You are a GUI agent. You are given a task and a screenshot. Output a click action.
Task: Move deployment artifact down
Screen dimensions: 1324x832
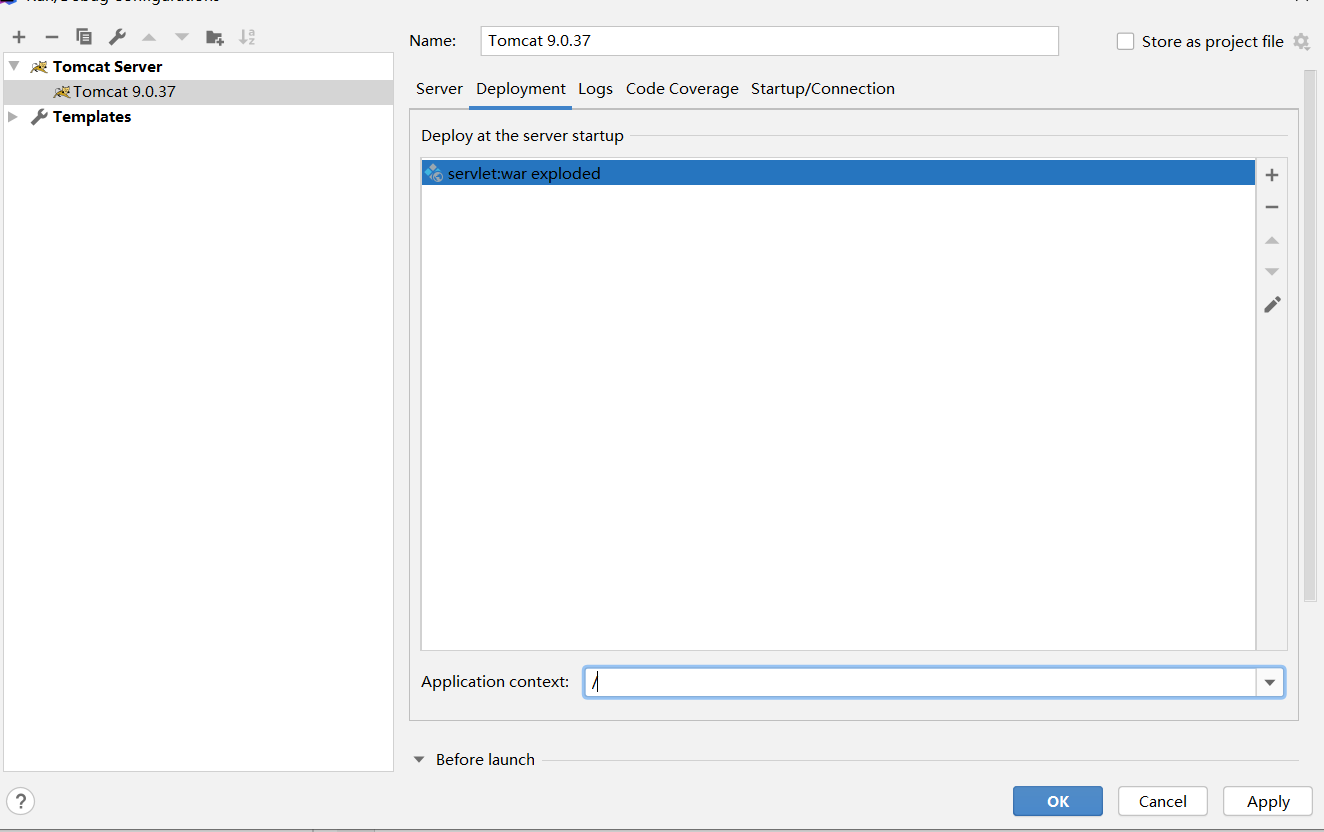tap(1272, 271)
